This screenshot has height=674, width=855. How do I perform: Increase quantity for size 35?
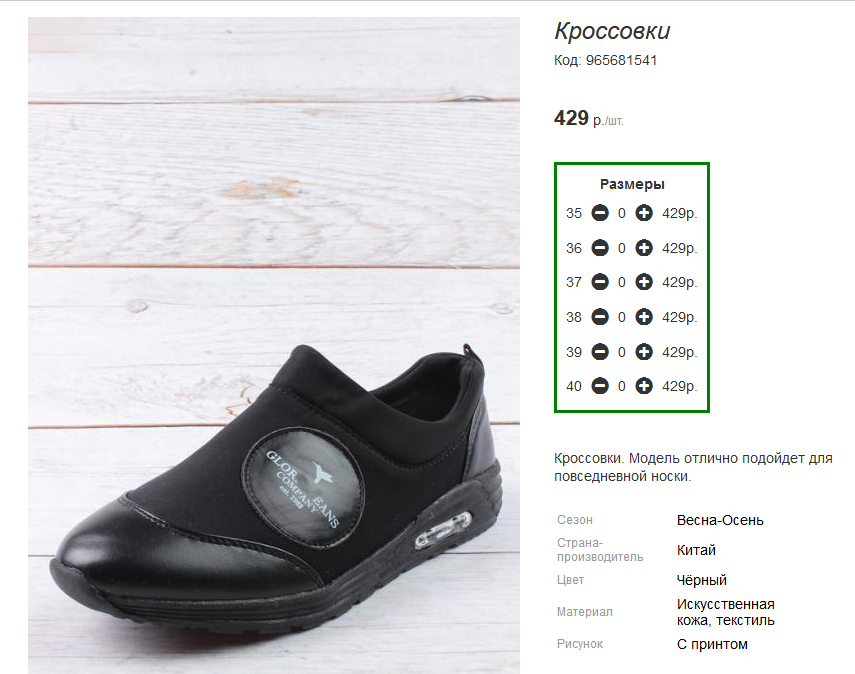(x=644, y=213)
